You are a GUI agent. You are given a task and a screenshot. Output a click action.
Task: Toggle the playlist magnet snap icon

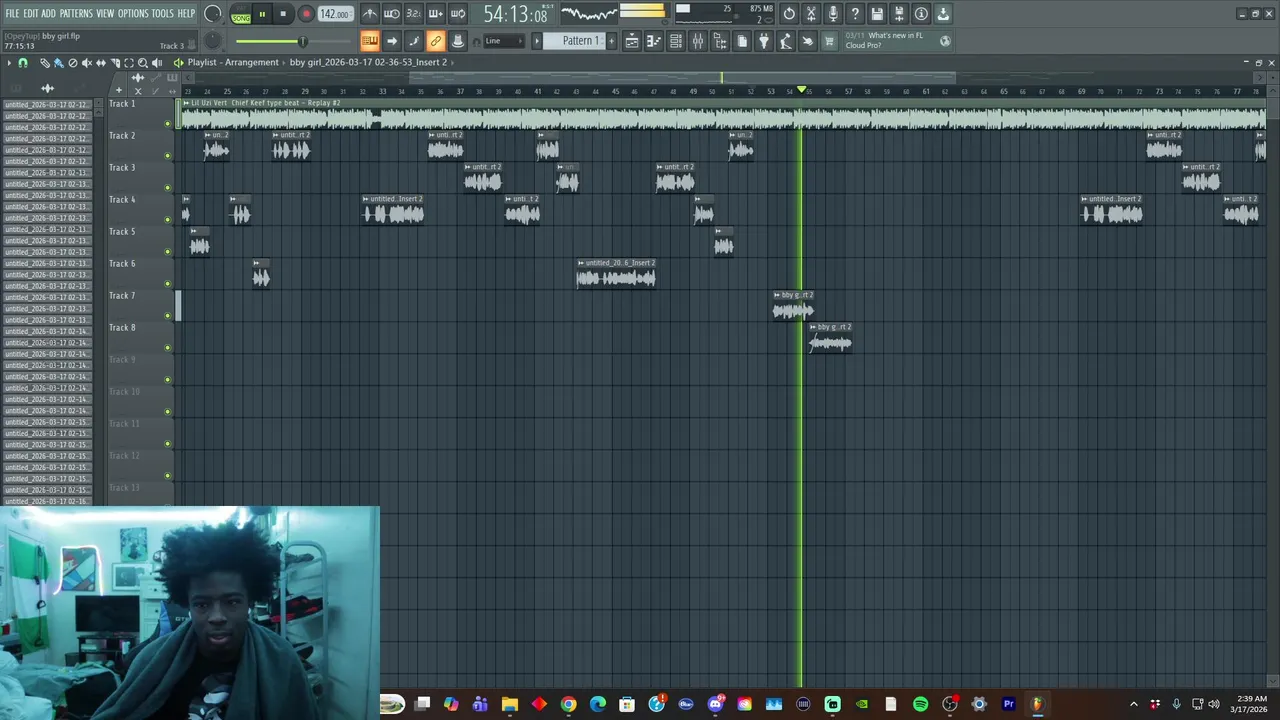point(23,63)
